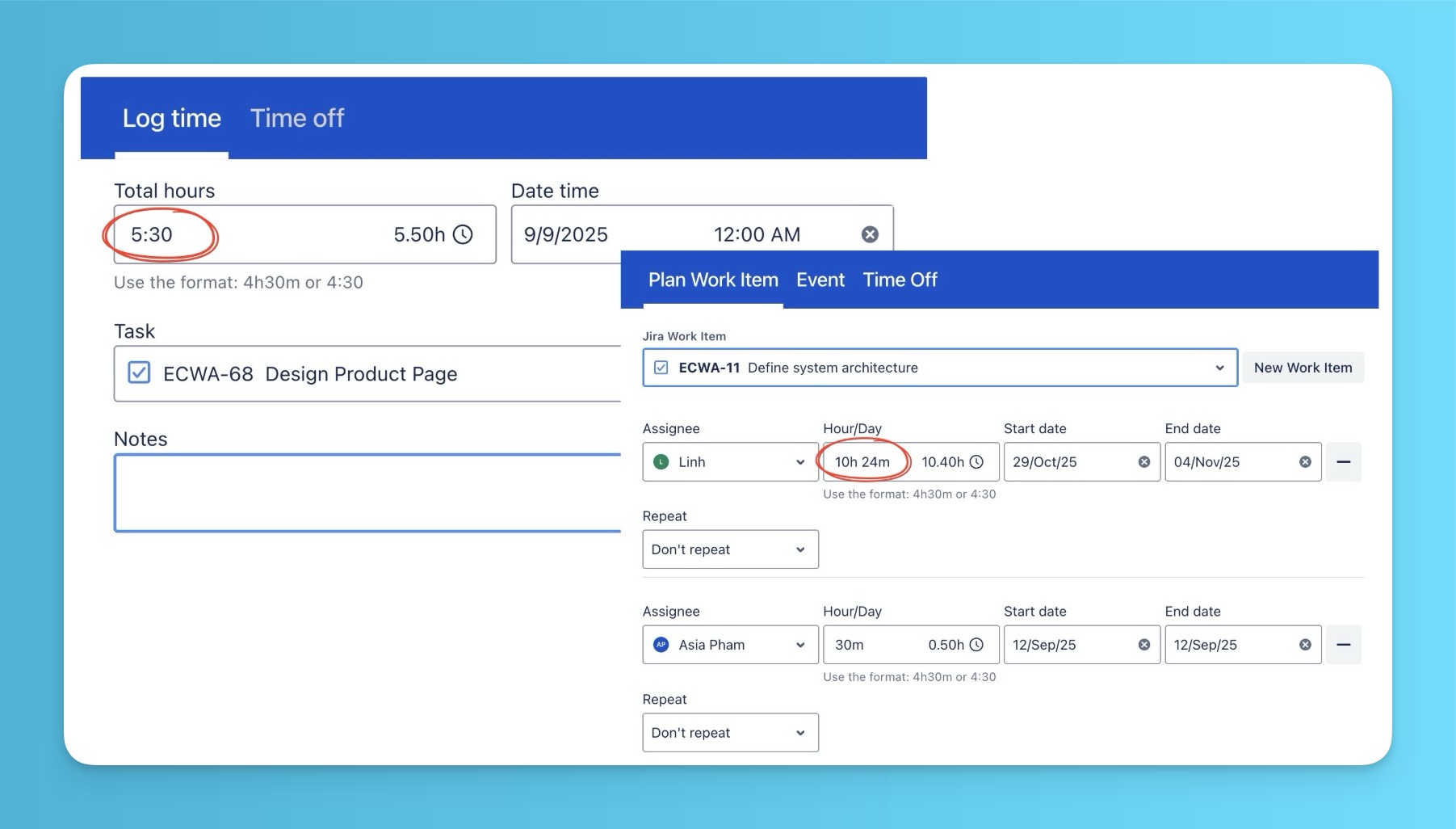Screen dimensions: 1456x829
Task: Switch to the Time off tab
Action: click(297, 119)
